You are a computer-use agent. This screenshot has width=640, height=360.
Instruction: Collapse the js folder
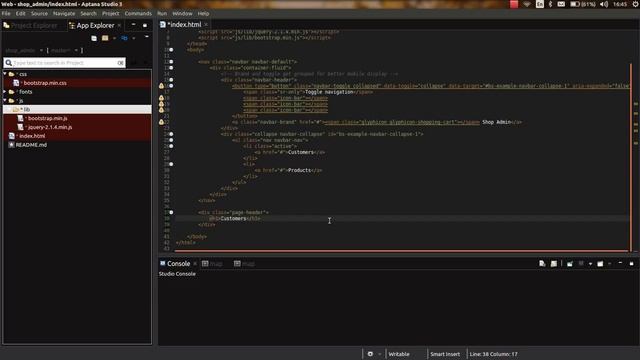(x=5, y=100)
